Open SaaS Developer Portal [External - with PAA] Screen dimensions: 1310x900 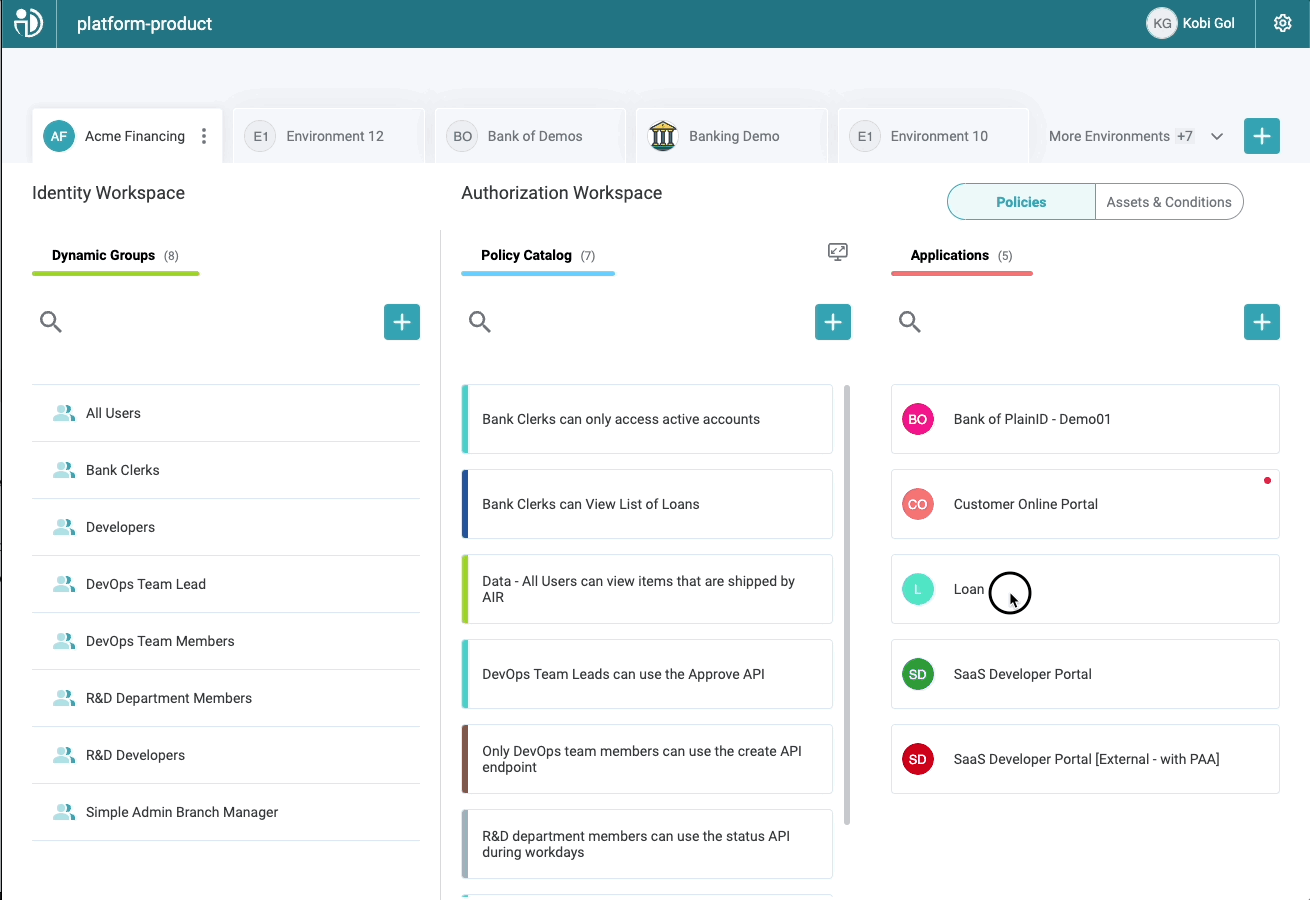pos(1085,759)
